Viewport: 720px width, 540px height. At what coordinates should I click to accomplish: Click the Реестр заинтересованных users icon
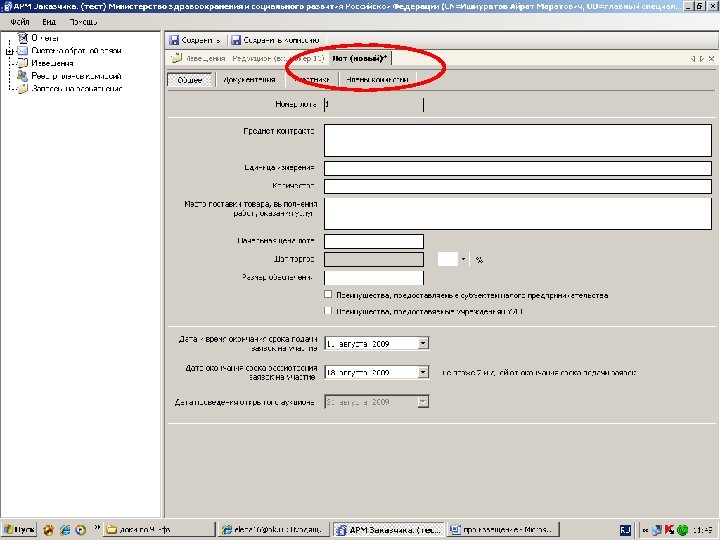click(x=22, y=76)
